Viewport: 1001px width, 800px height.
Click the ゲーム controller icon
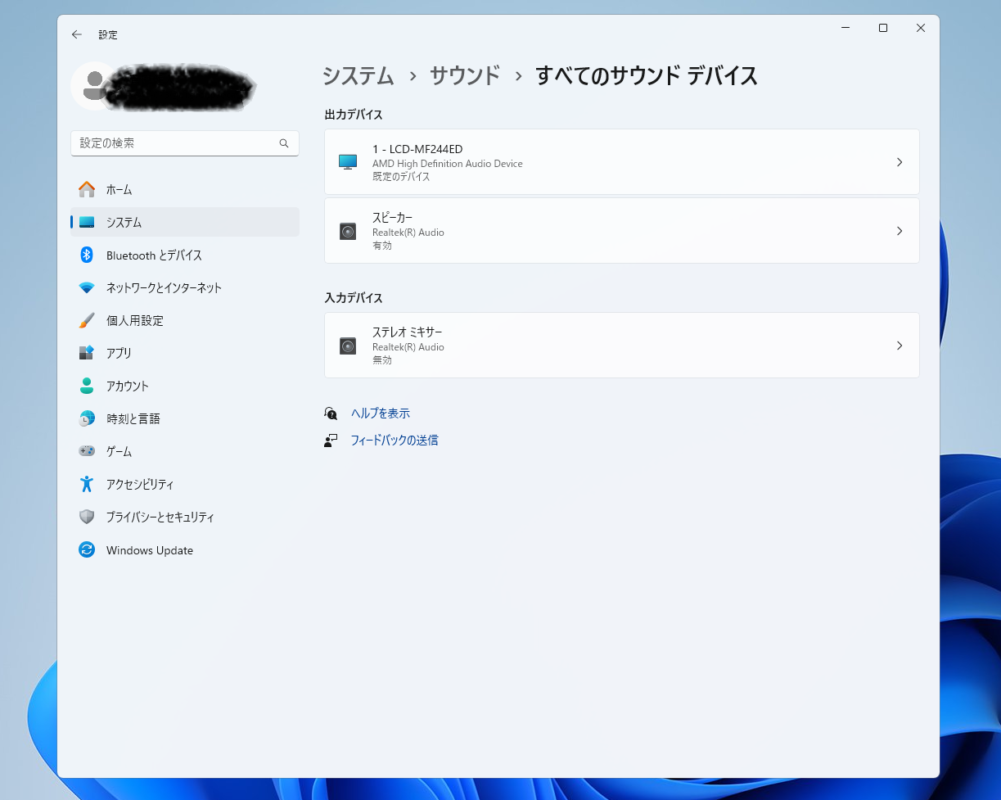click(87, 451)
